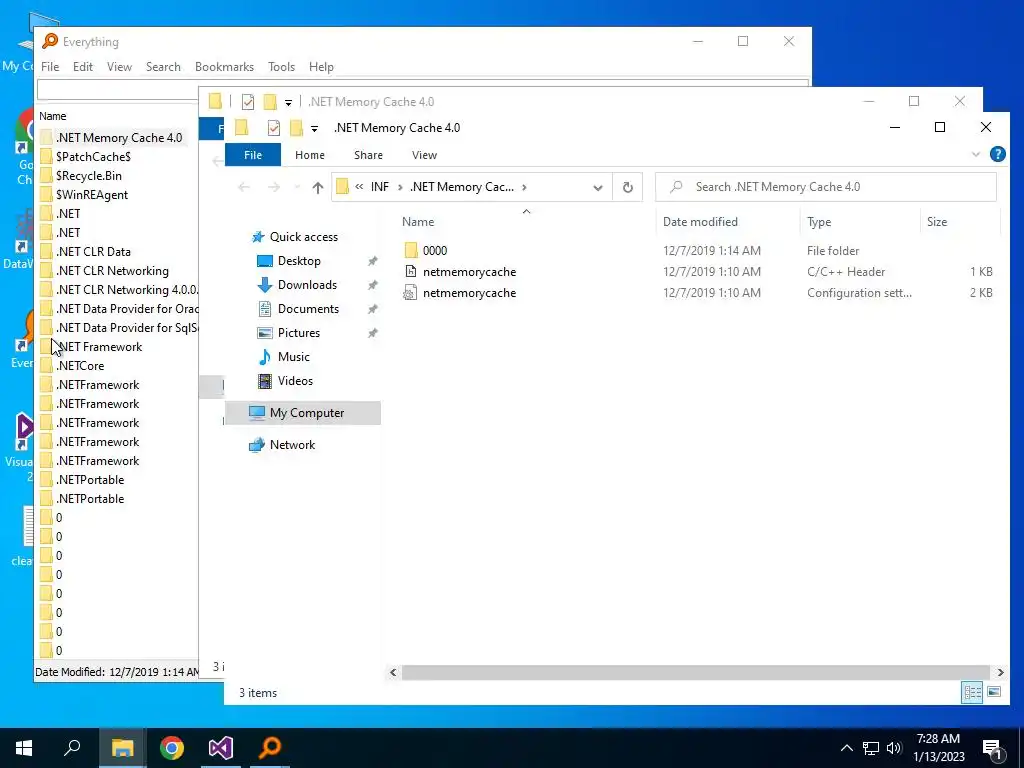Viewport: 1024px width, 768px height.
Task: Open Bookmarks menu in Everything
Action: click(x=224, y=67)
